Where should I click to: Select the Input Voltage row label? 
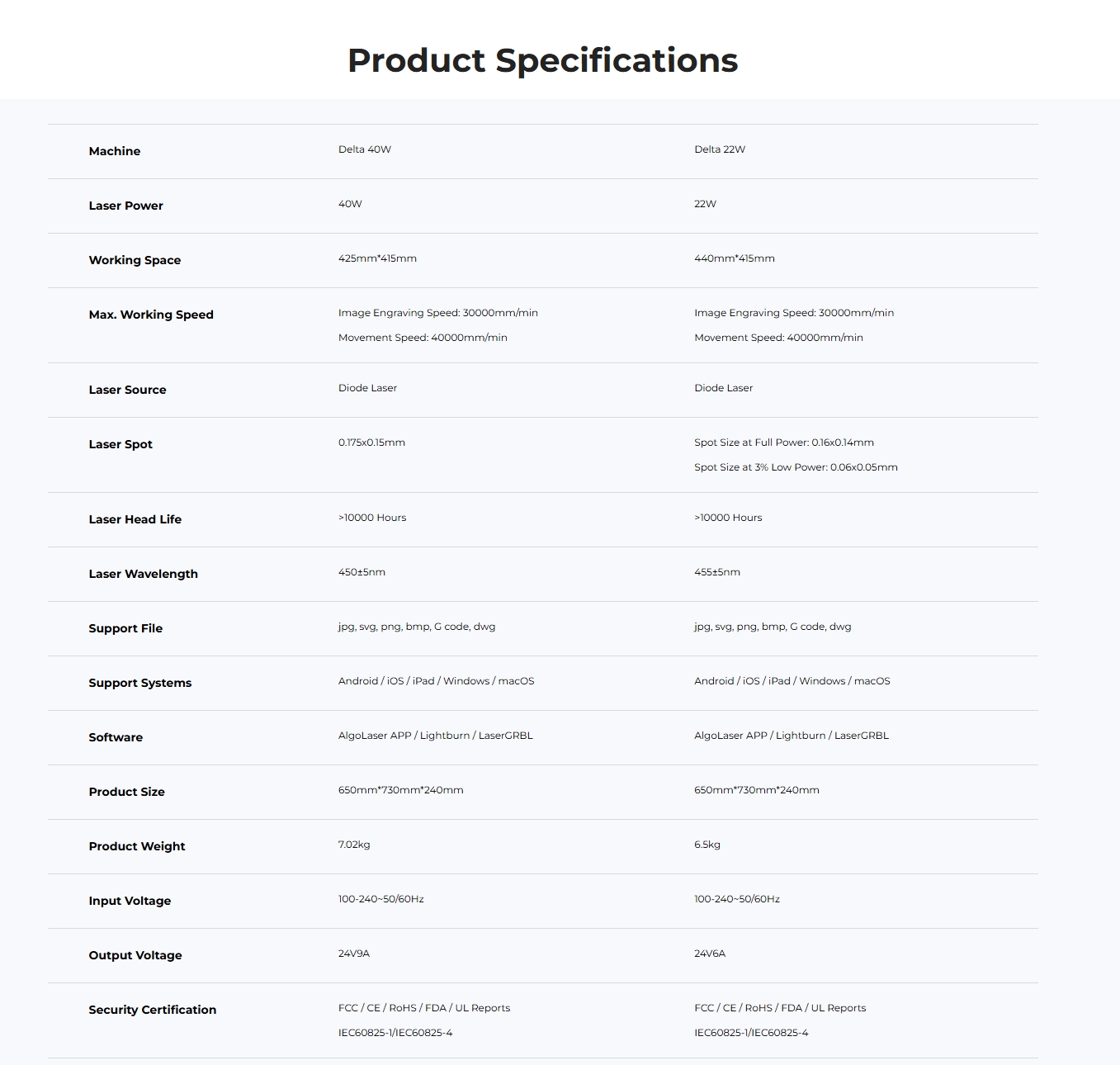click(x=130, y=901)
